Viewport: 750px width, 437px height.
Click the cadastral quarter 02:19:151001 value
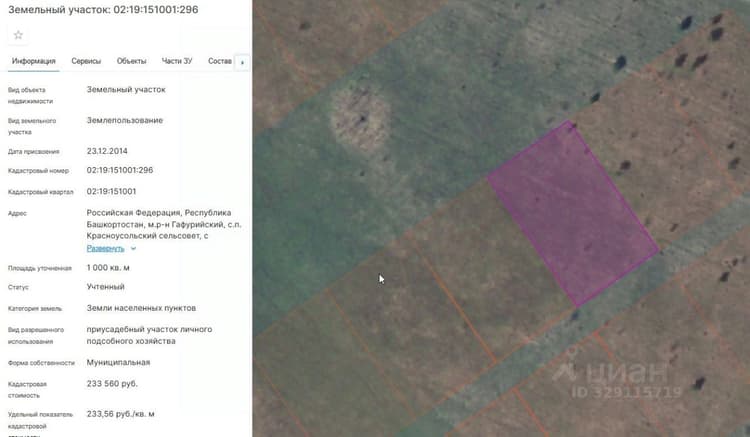(x=111, y=191)
